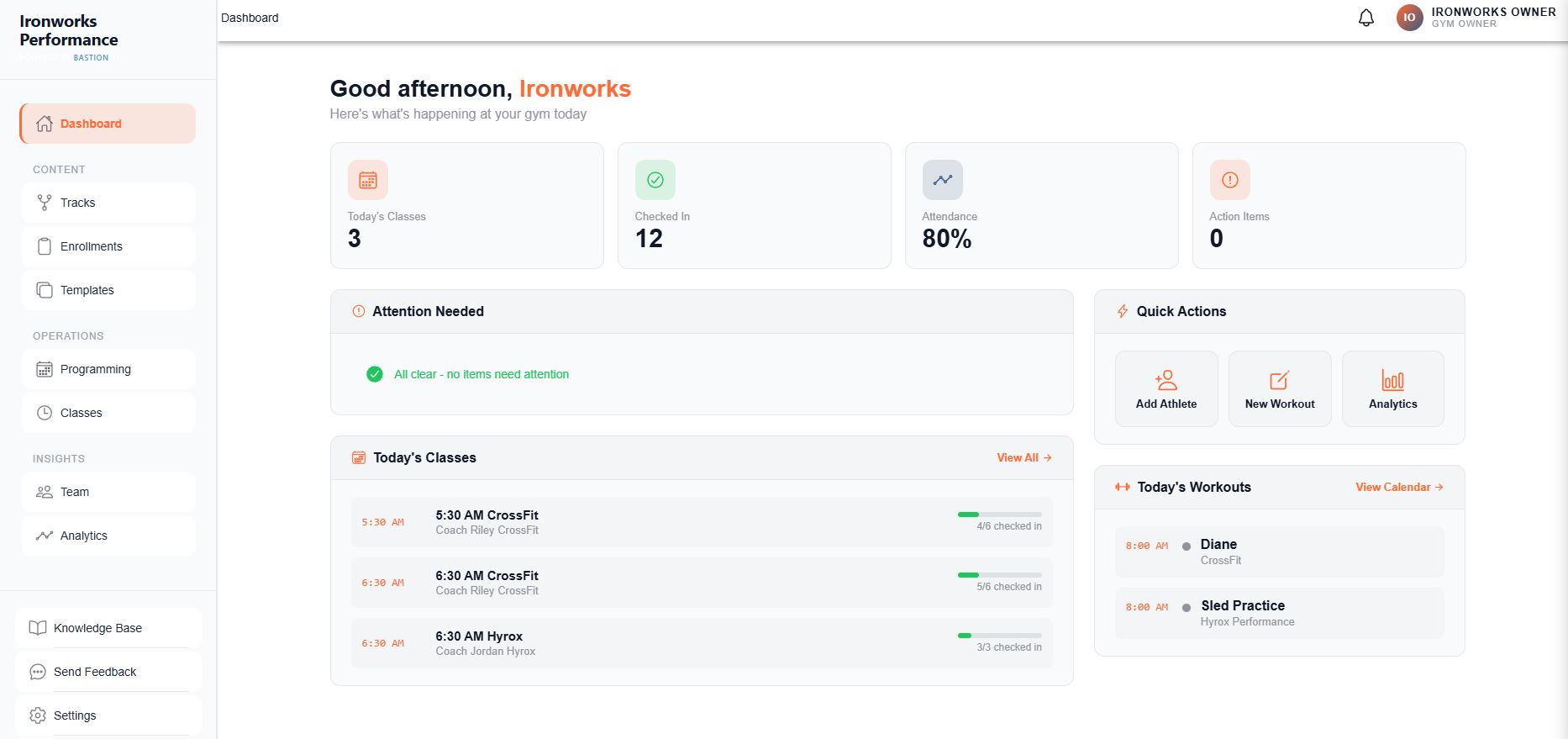This screenshot has height=739, width=1568.
Task: Navigate to Classes in the sidebar
Action: [x=108, y=413]
